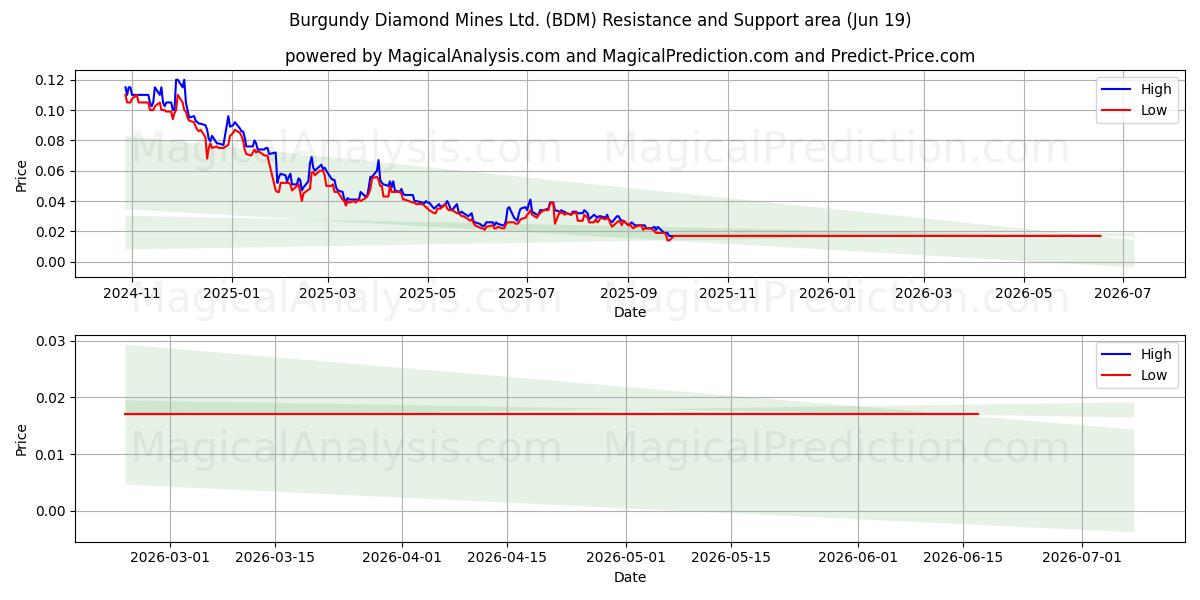Click the top chart y-axis value '0.02'
1200x600 pixels.
[x=51, y=232]
